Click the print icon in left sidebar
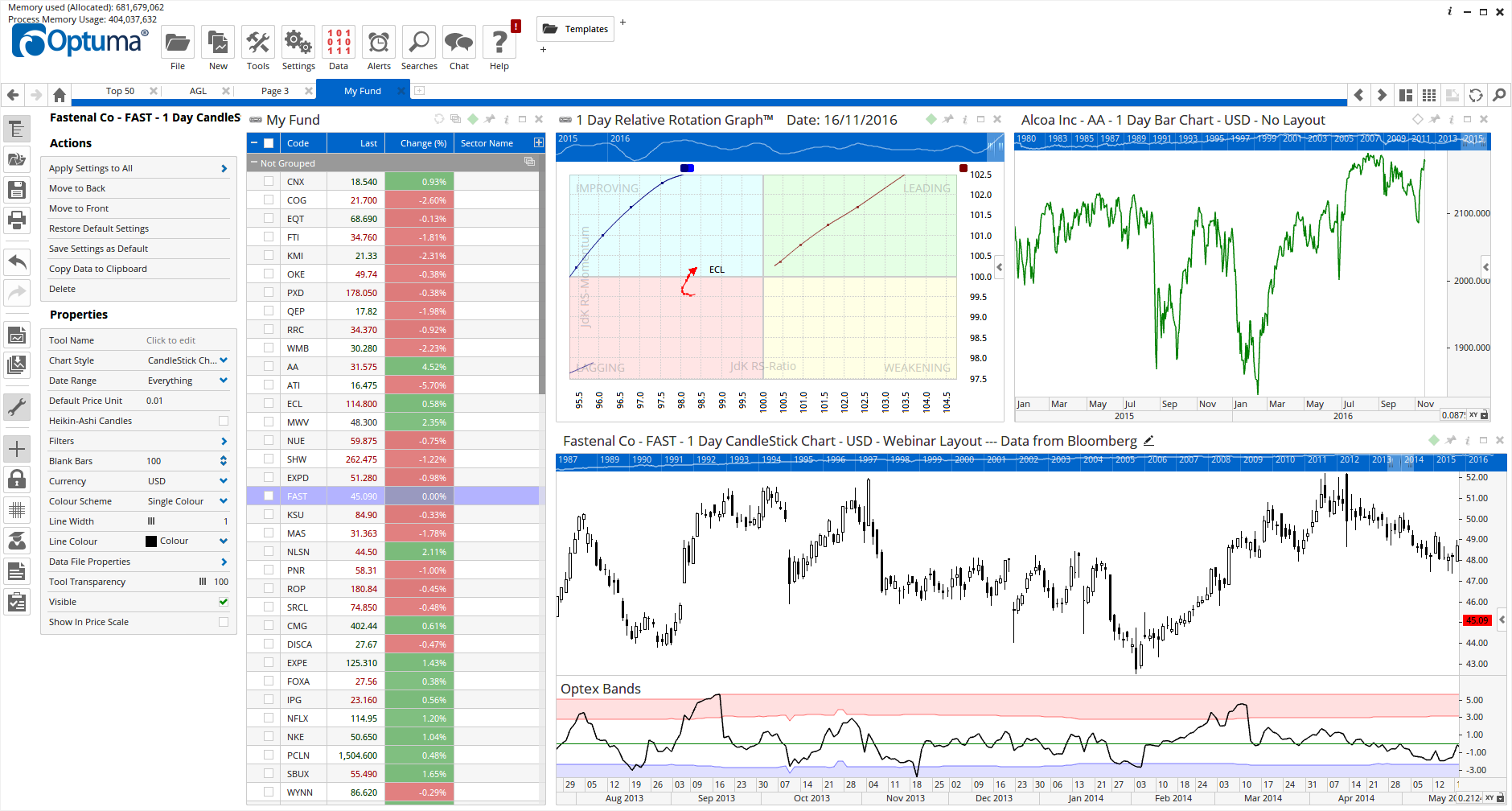The image size is (1512, 811). pos(17,219)
